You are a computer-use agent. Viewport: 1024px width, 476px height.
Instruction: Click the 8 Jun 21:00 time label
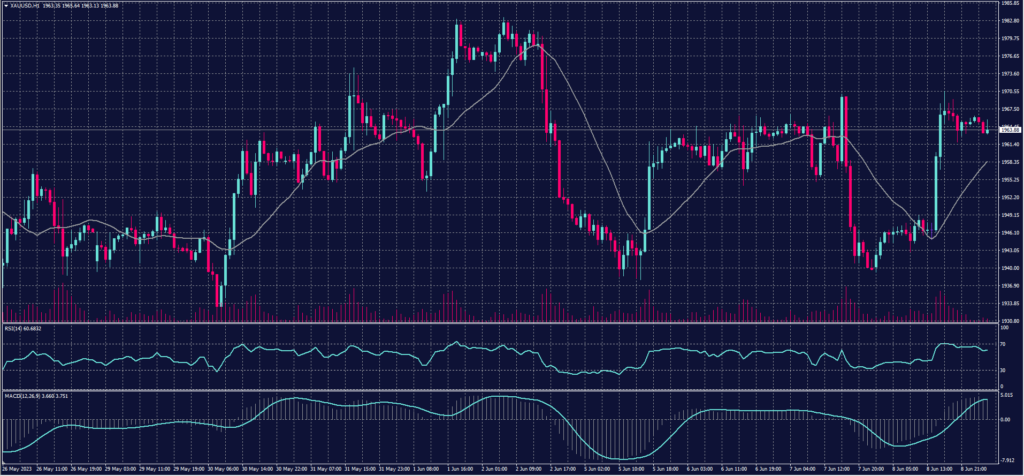(x=976, y=467)
